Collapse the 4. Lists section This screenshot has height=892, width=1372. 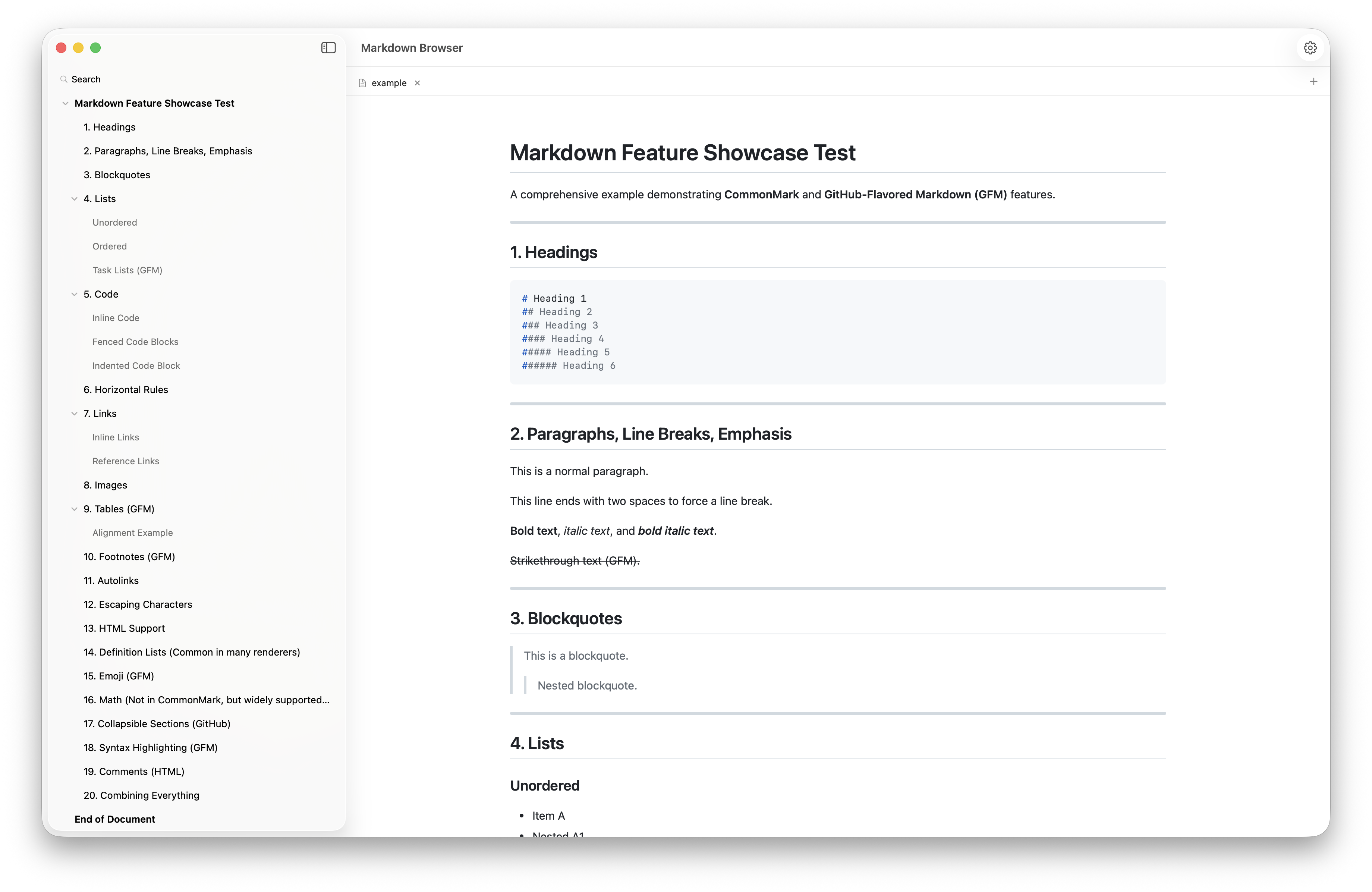(74, 198)
